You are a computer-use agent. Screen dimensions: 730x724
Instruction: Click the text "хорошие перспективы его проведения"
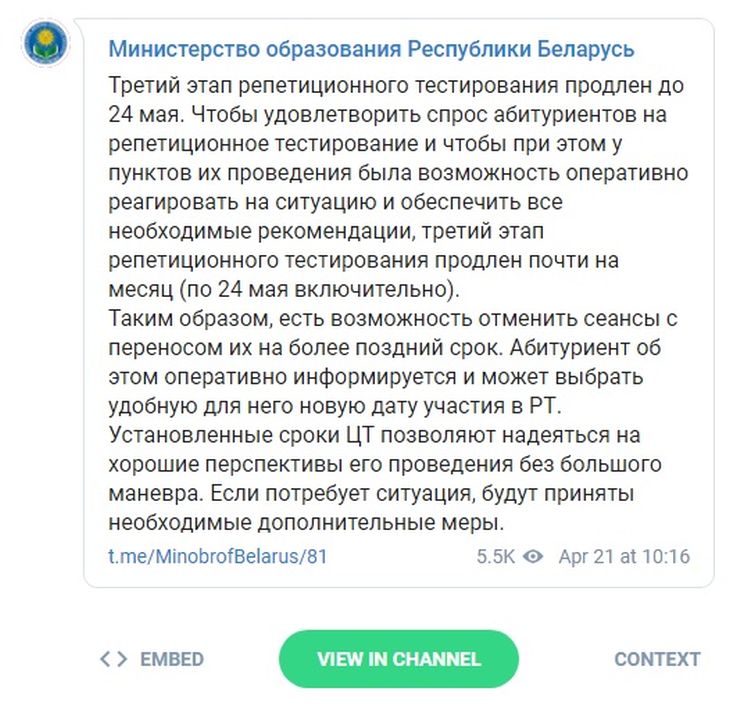tap(300, 466)
